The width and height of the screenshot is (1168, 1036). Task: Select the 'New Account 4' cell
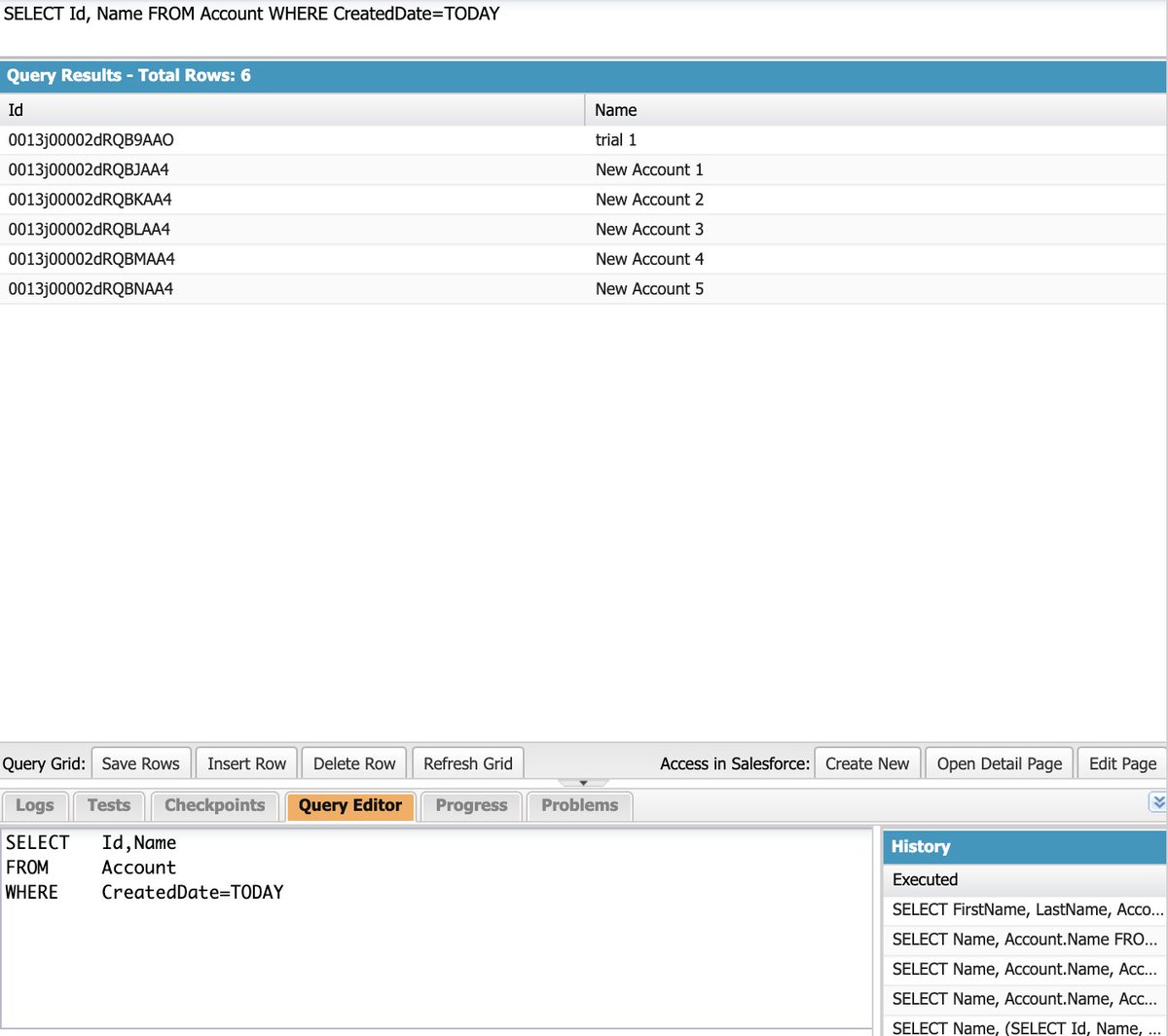[x=876, y=259]
